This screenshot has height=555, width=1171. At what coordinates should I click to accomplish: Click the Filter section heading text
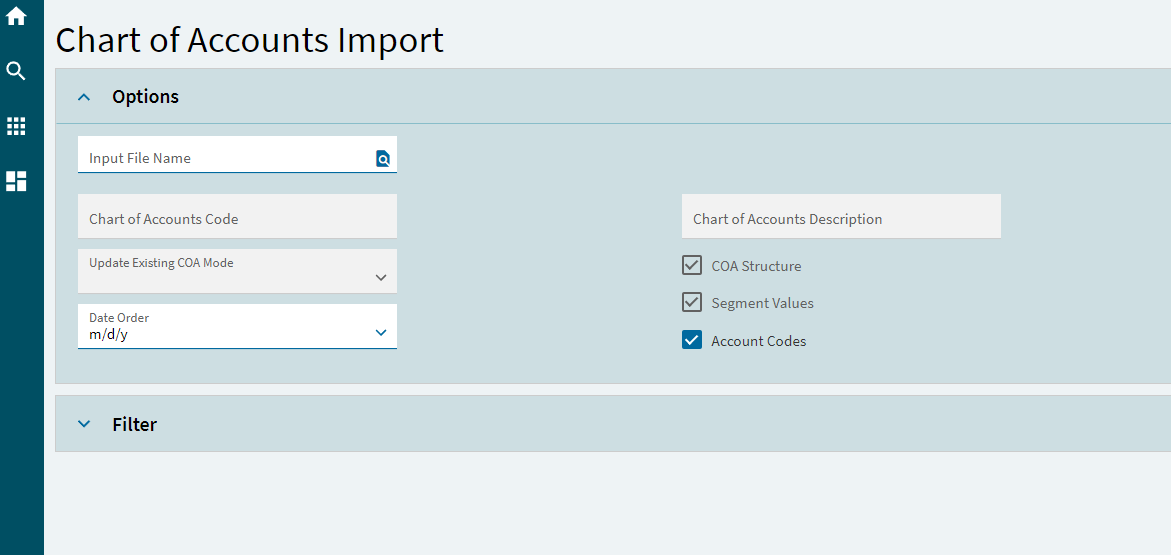pyautogui.click(x=134, y=424)
